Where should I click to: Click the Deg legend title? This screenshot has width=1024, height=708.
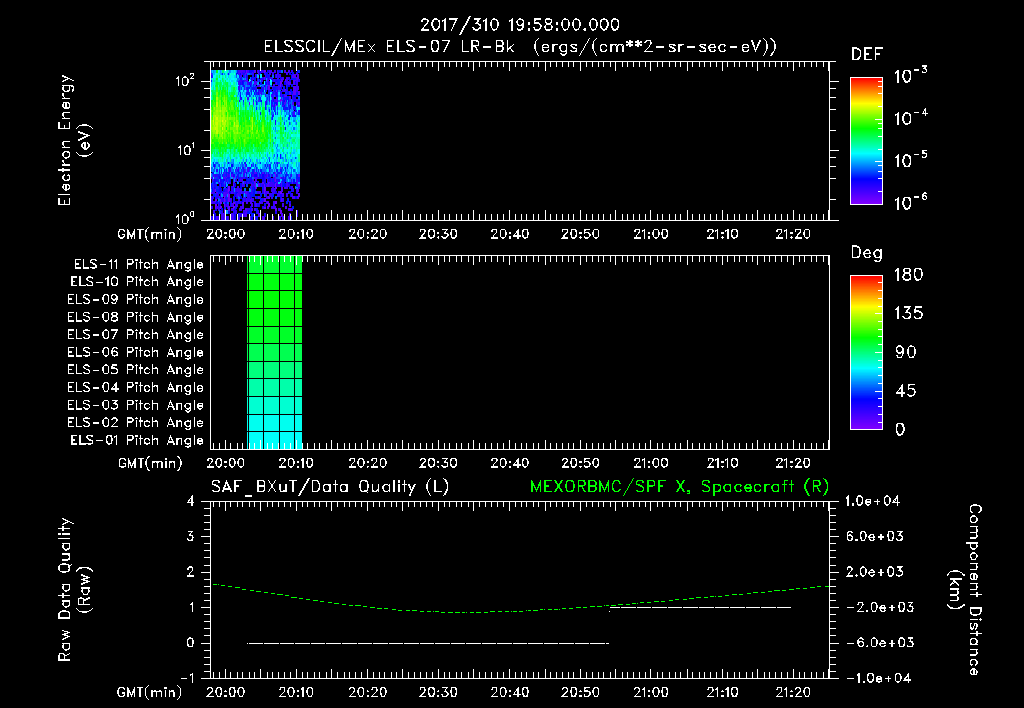[867, 253]
